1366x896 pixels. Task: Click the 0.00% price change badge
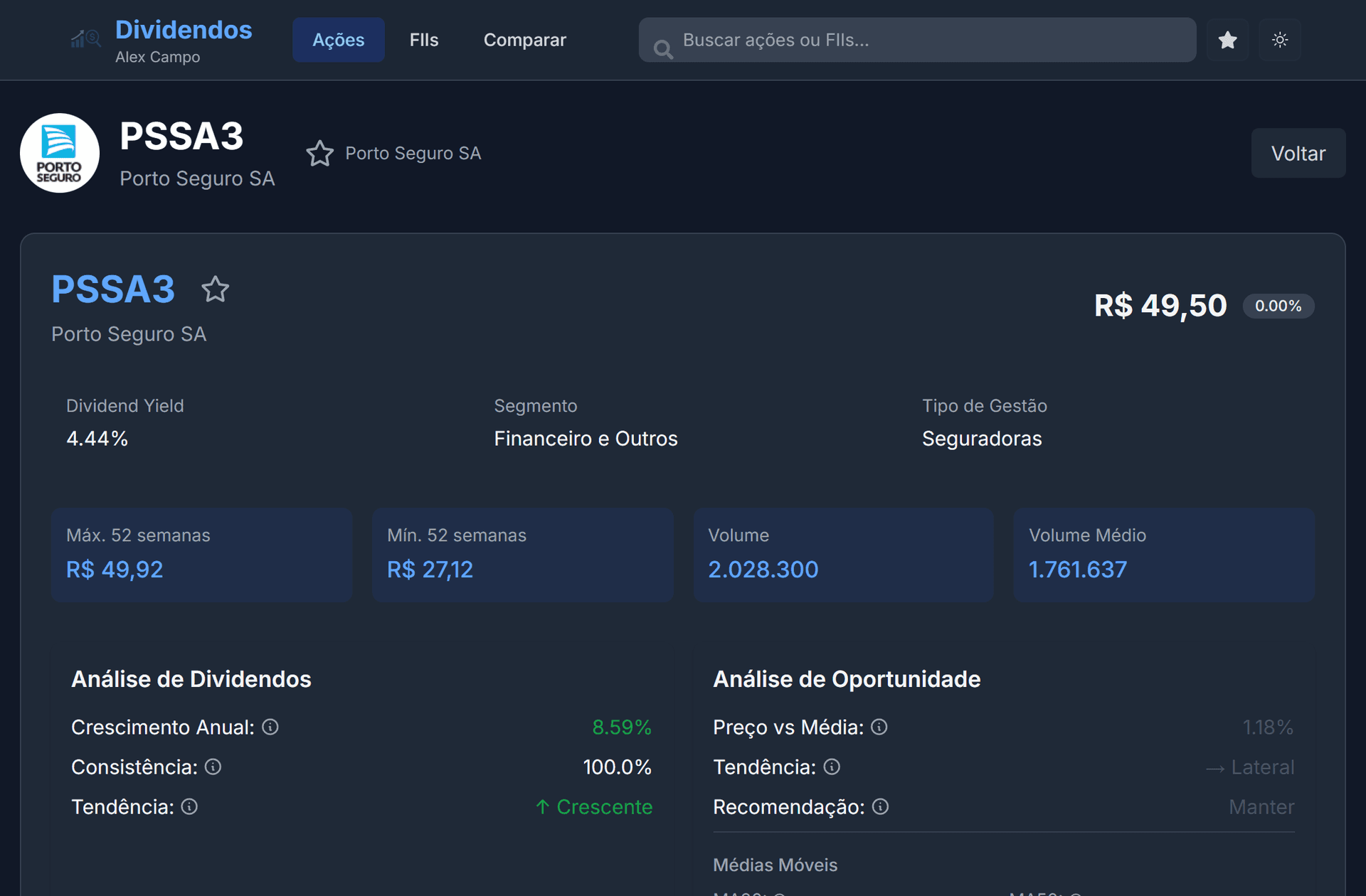click(1278, 306)
